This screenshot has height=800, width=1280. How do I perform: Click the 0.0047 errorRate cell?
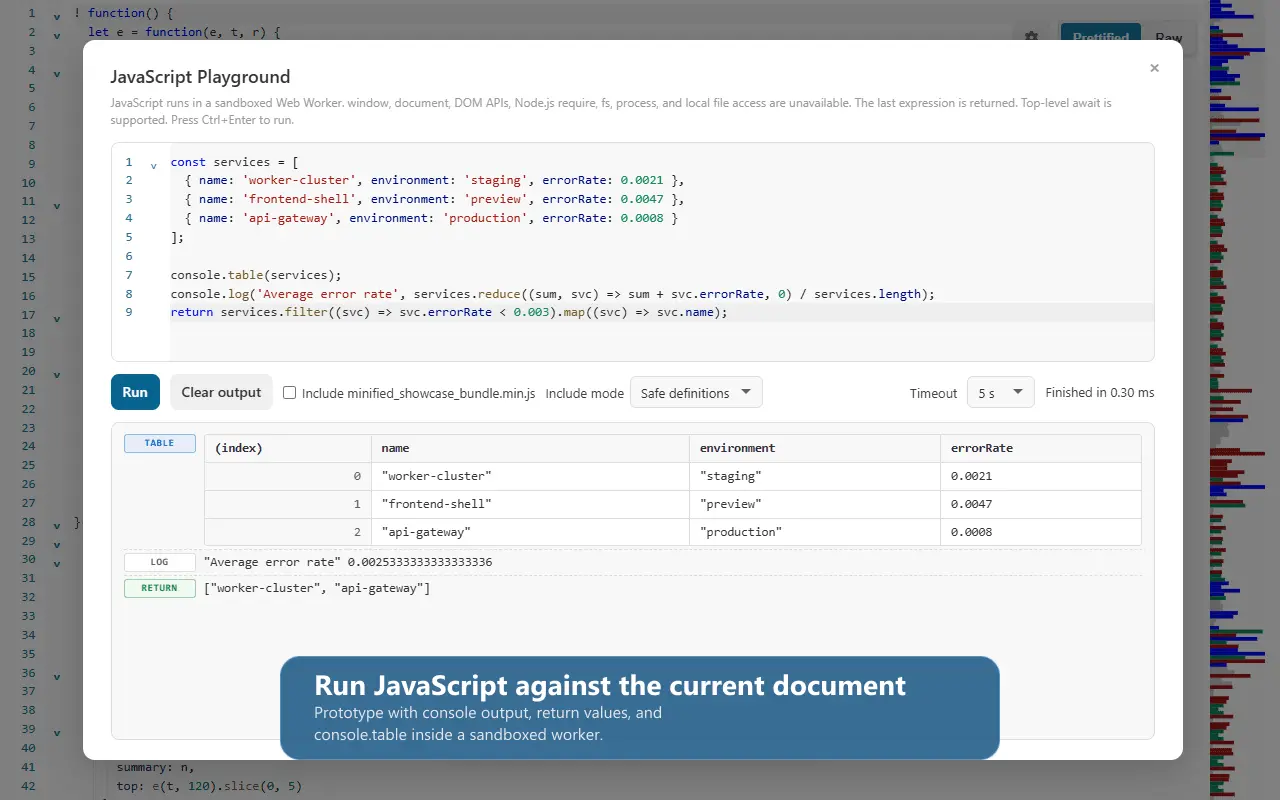(x=1040, y=504)
